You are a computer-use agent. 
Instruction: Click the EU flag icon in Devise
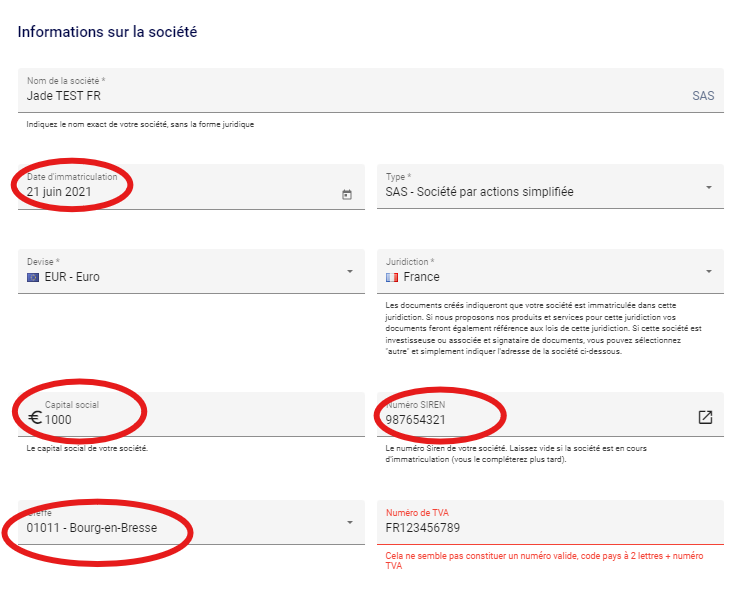tap(33, 277)
